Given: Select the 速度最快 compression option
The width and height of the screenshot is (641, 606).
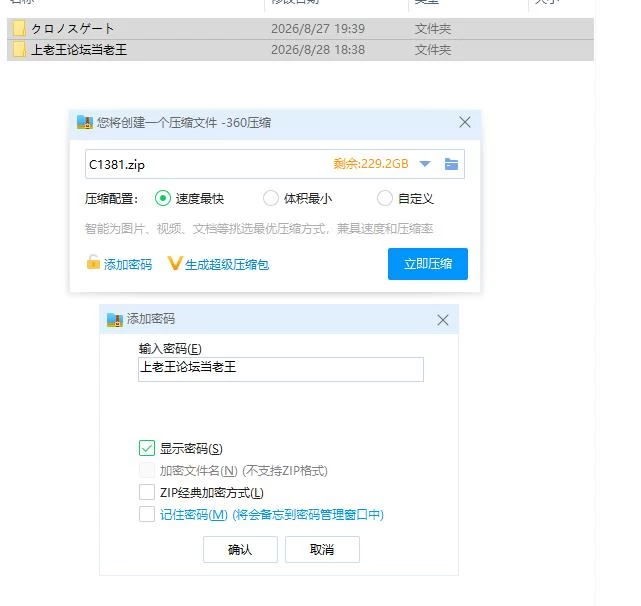Looking at the screenshot, I should pos(163,198).
